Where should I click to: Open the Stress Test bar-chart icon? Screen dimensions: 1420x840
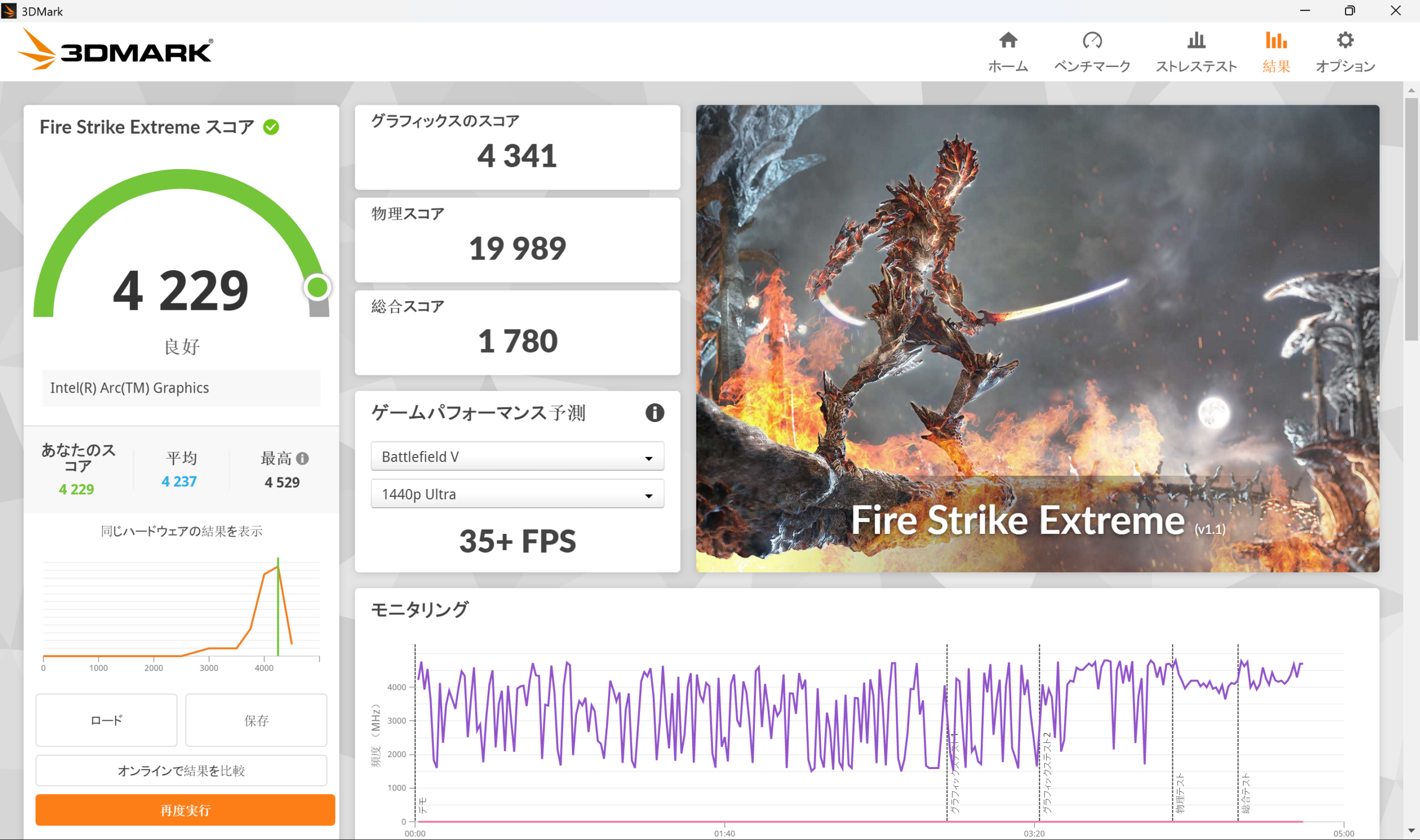1196,40
